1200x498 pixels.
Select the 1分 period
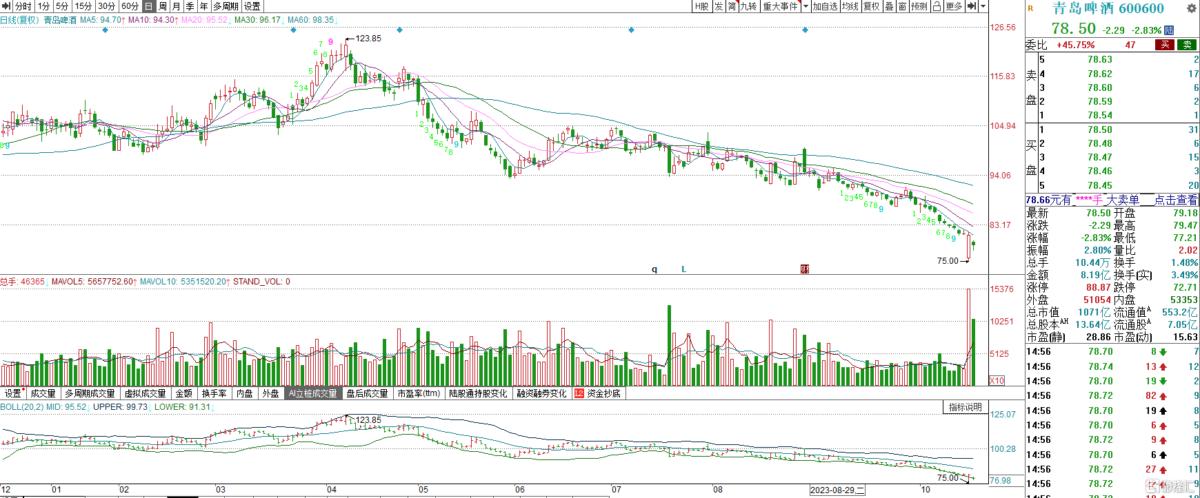[44, 6]
